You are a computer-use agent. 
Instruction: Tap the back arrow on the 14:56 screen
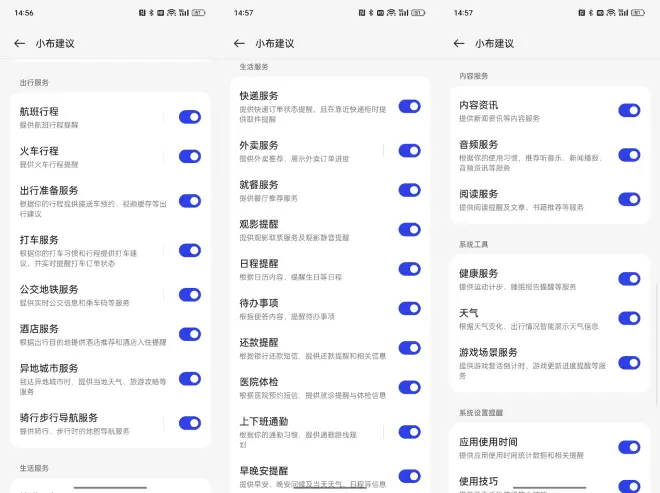click(x=19, y=44)
